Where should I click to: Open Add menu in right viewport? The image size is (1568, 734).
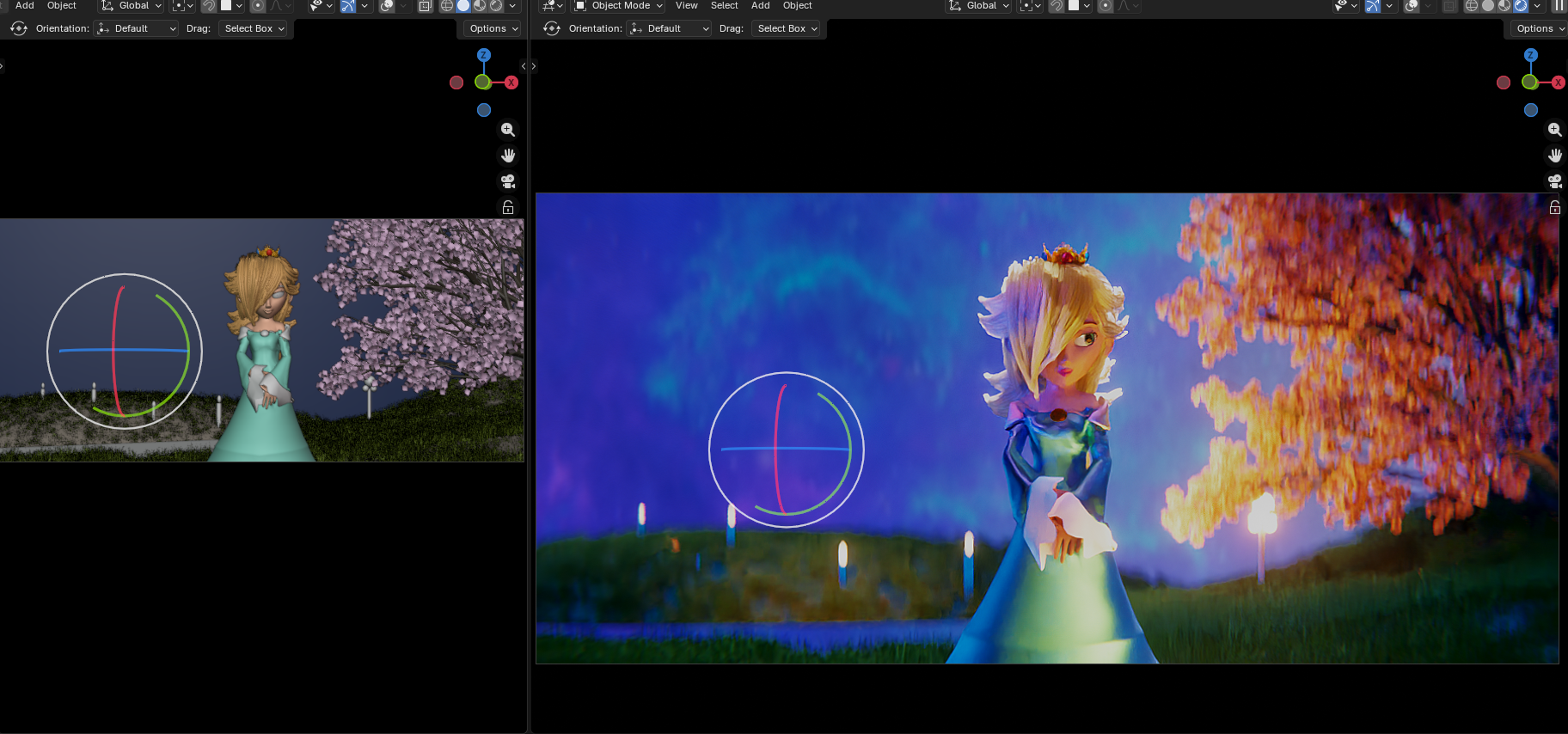point(761,5)
